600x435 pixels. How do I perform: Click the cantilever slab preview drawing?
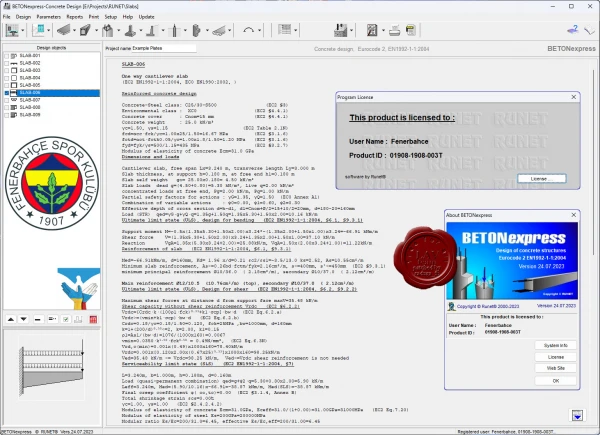(x=52, y=367)
